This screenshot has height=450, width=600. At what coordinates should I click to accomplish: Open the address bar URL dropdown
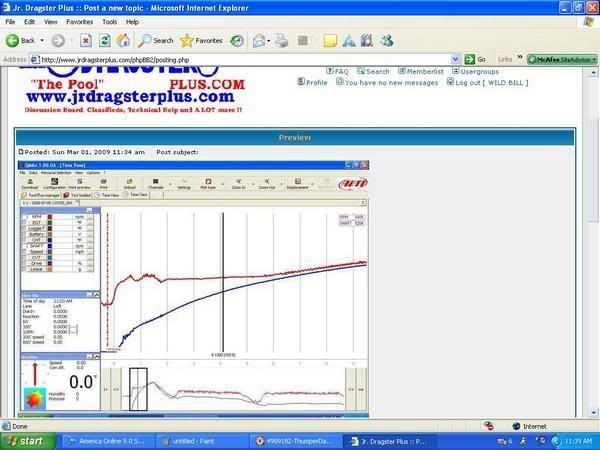point(455,59)
